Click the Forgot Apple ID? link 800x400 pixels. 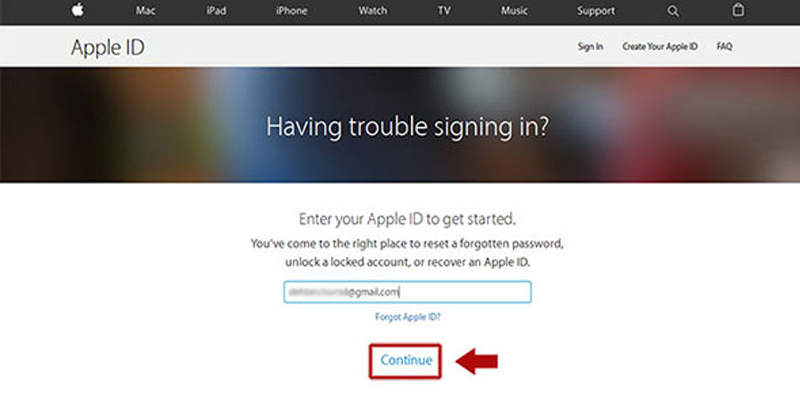point(408,317)
